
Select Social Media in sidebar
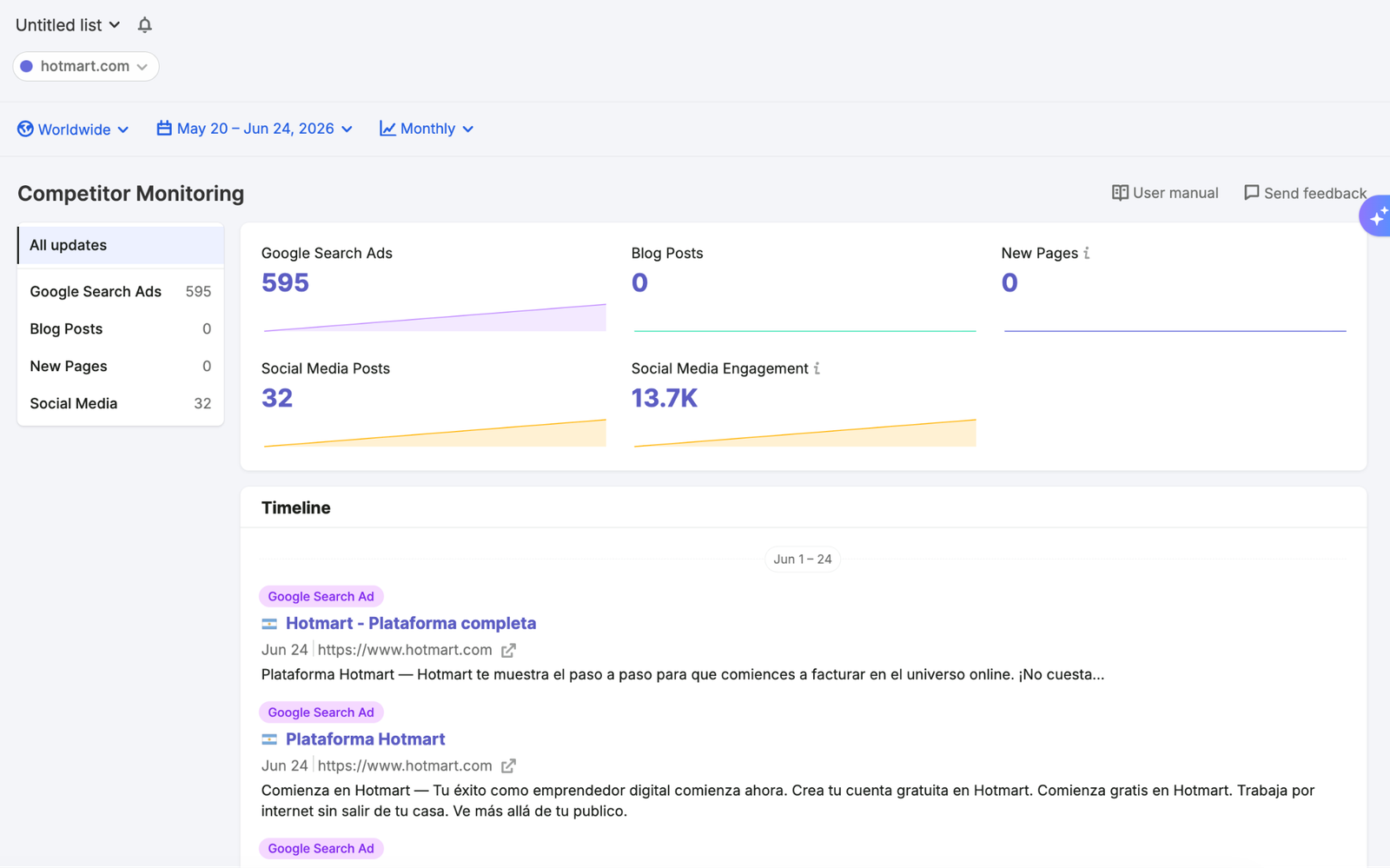[121, 404]
